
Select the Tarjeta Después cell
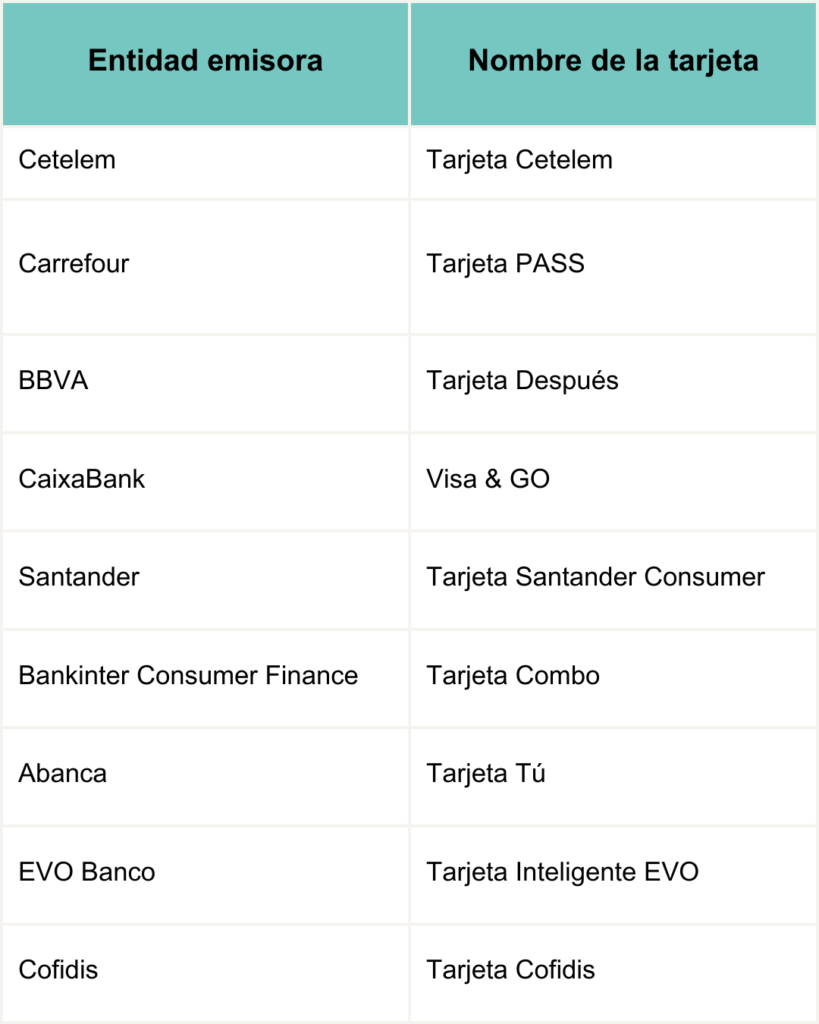(x=613, y=384)
